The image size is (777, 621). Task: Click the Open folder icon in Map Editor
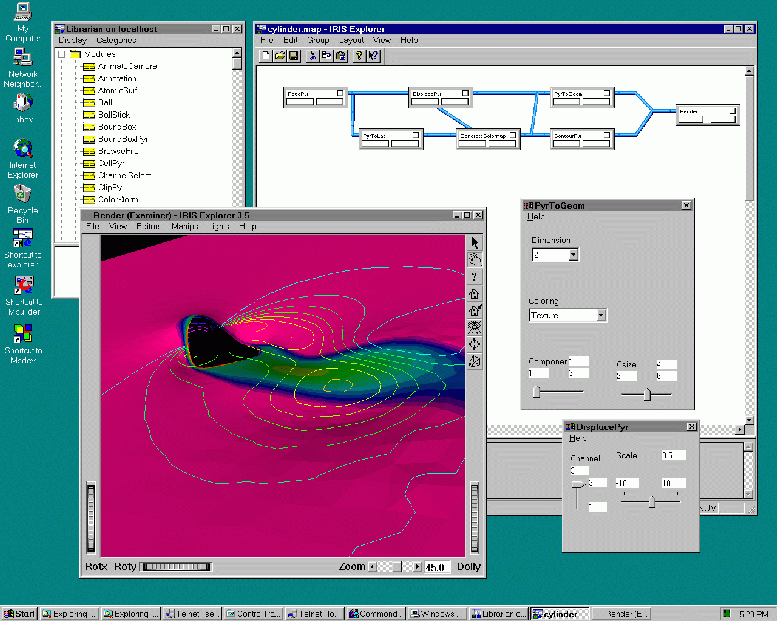(x=281, y=56)
